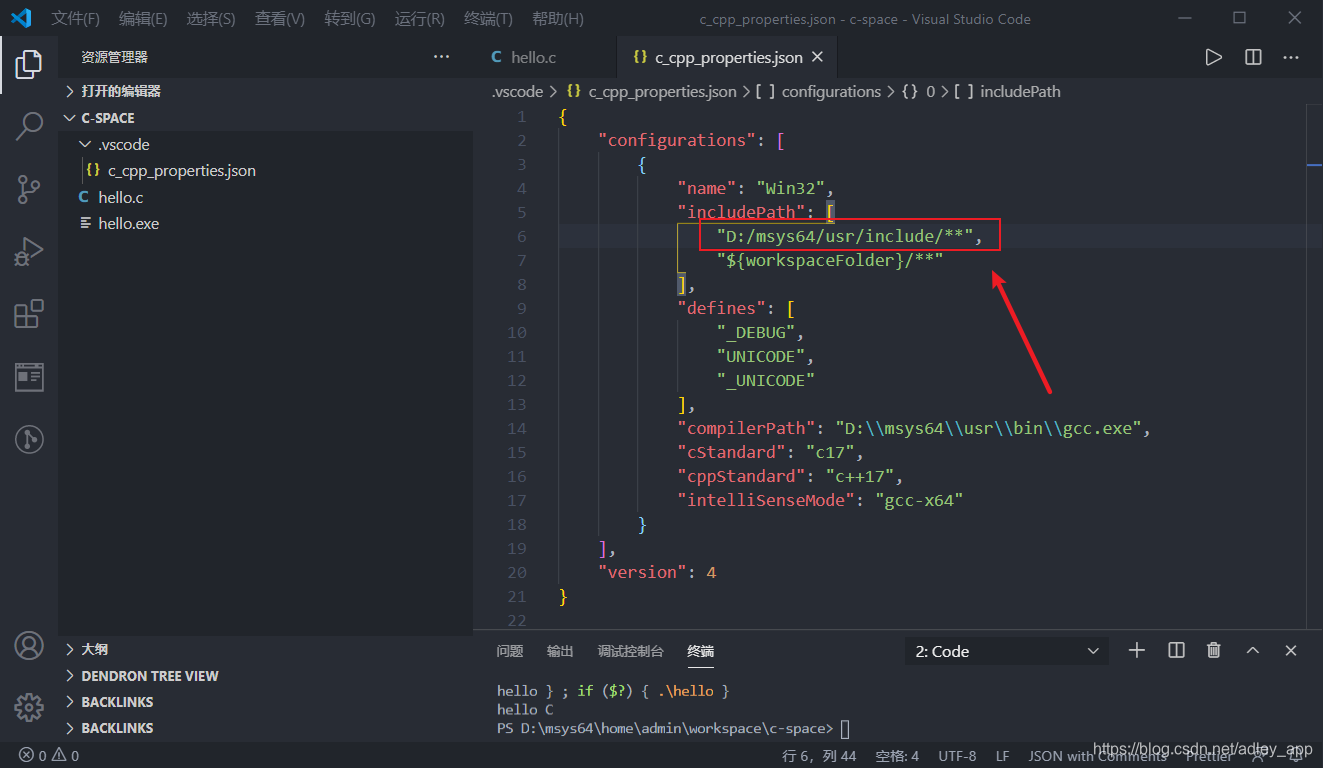Open the Extensions view

[x=28, y=313]
